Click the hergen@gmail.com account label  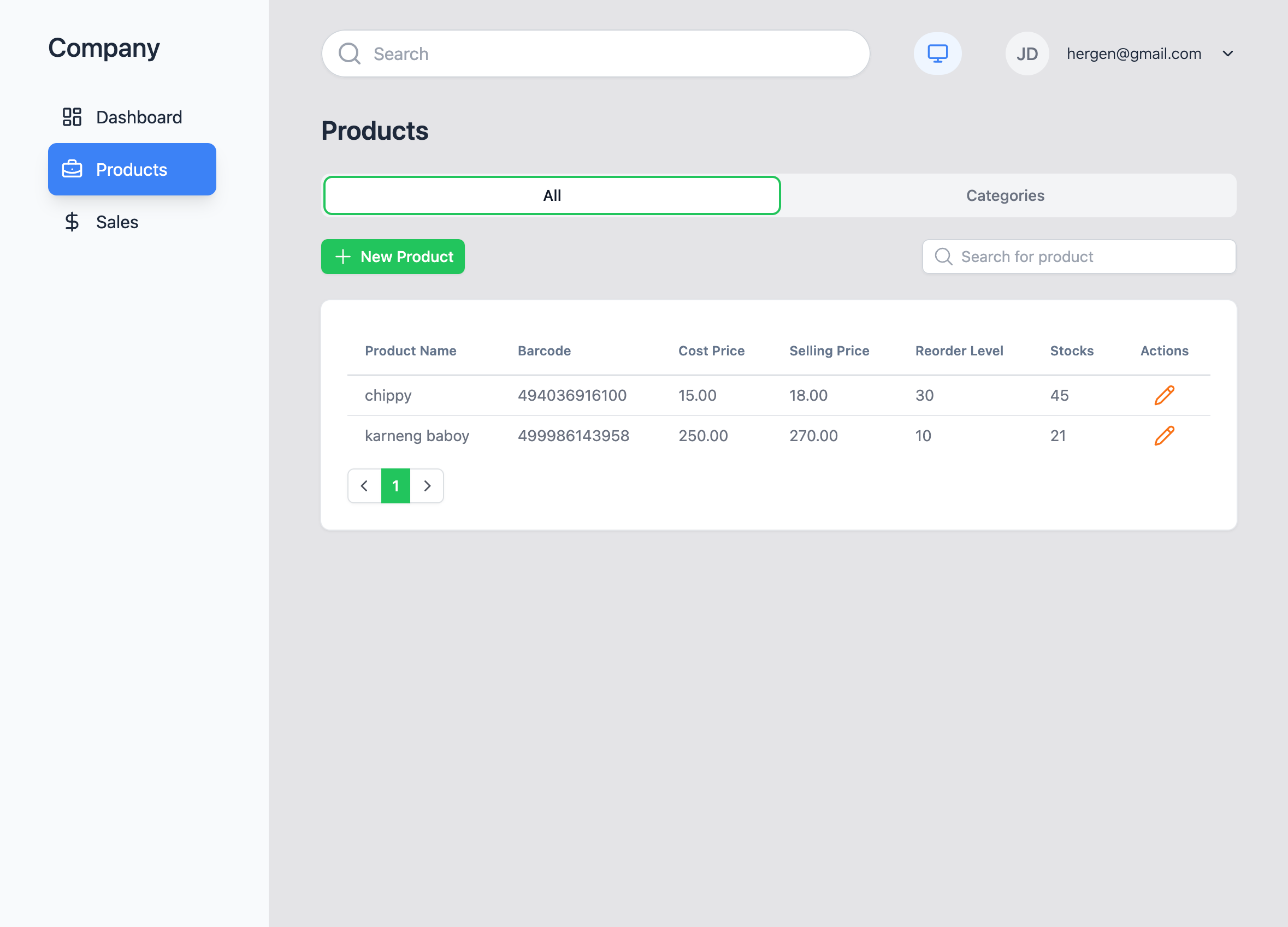[x=1133, y=54]
